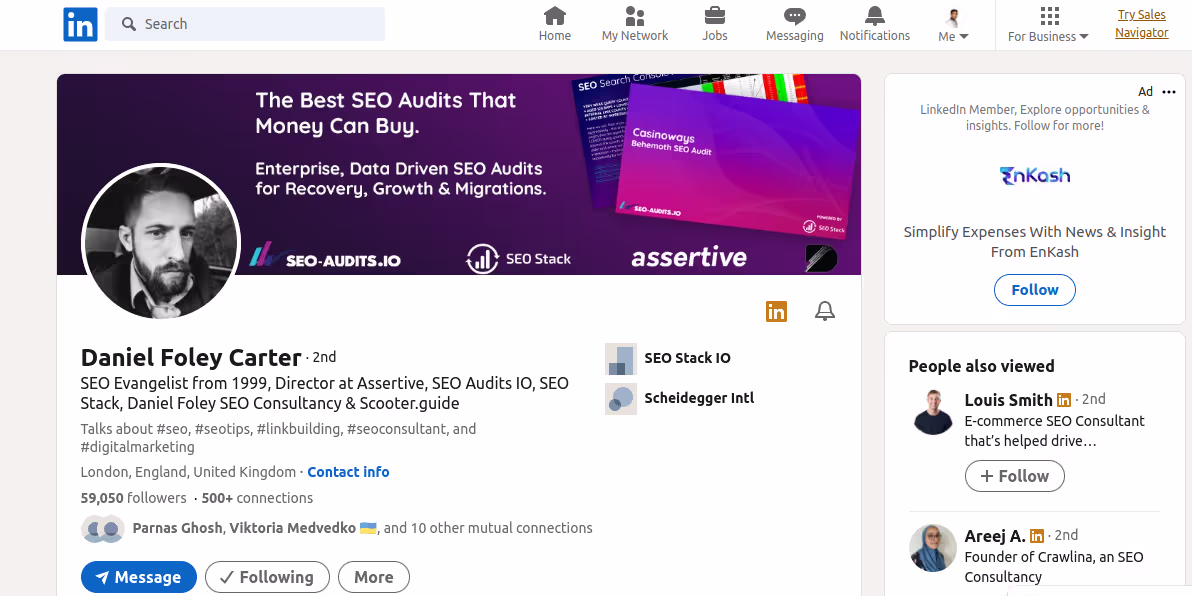Viewport: 1192px width, 596px height.
Task: Open the EnKash ad headline text
Action: (x=1035, y=242)
